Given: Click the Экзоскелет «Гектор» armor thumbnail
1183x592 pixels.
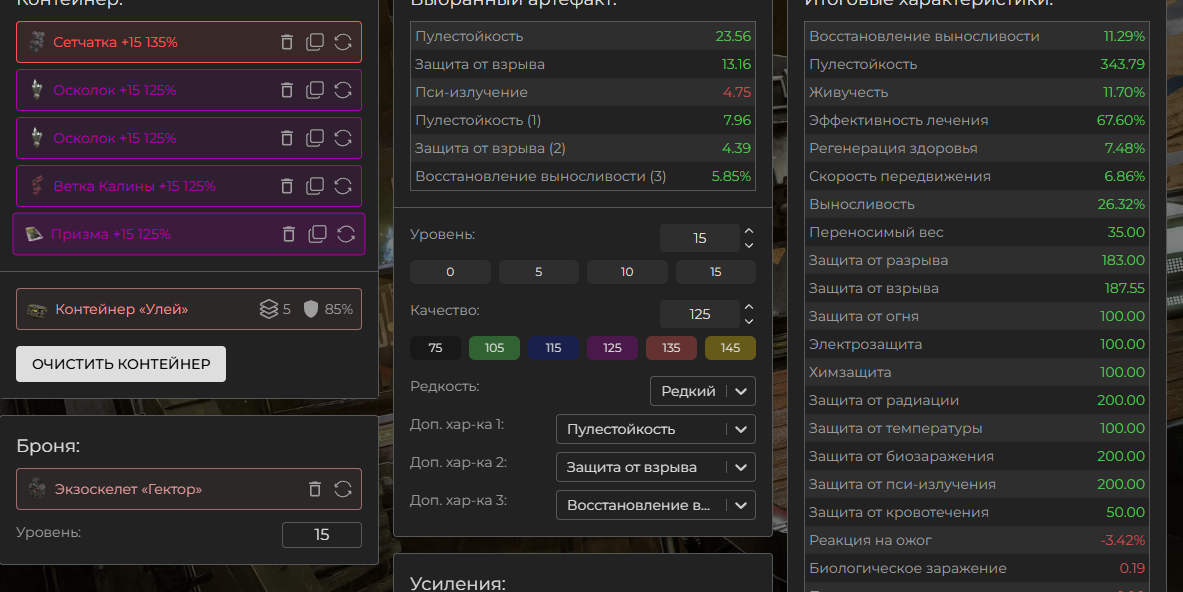Looking at the screenshot, I should [36, 489].
